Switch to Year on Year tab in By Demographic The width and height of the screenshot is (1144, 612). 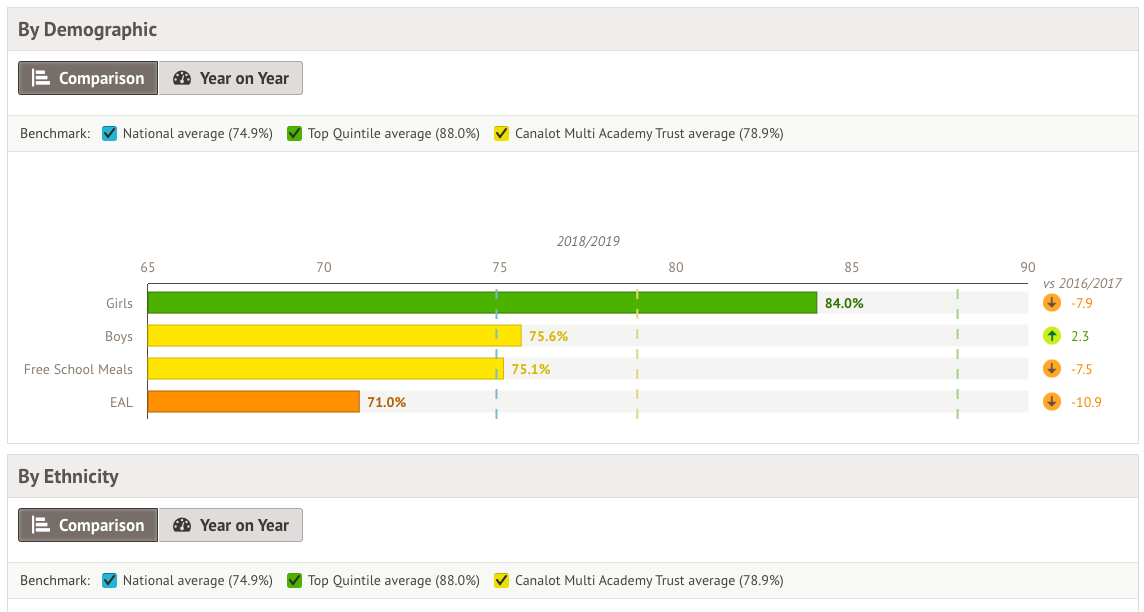(x=231, y=78)
